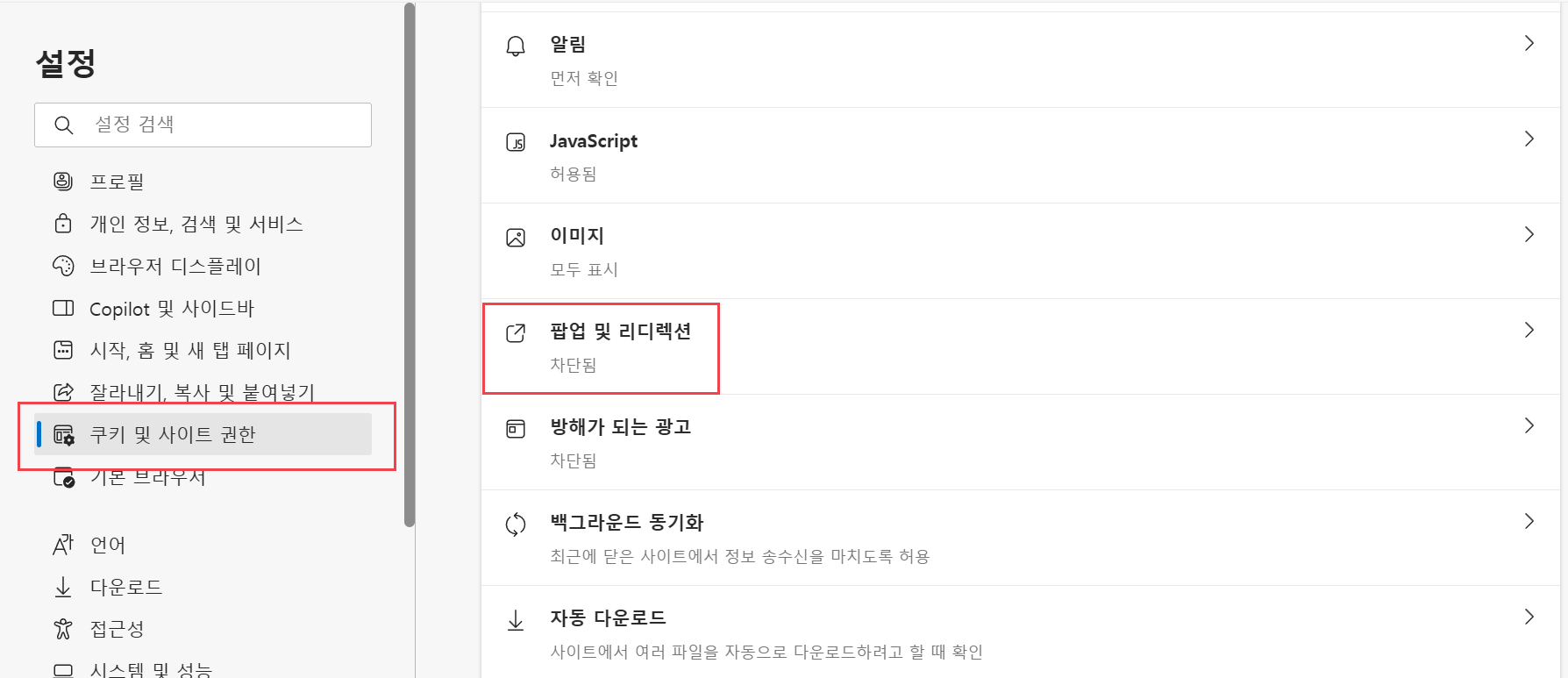
Task: Click the JavaScript JS icon
Action: pos(516,142)
